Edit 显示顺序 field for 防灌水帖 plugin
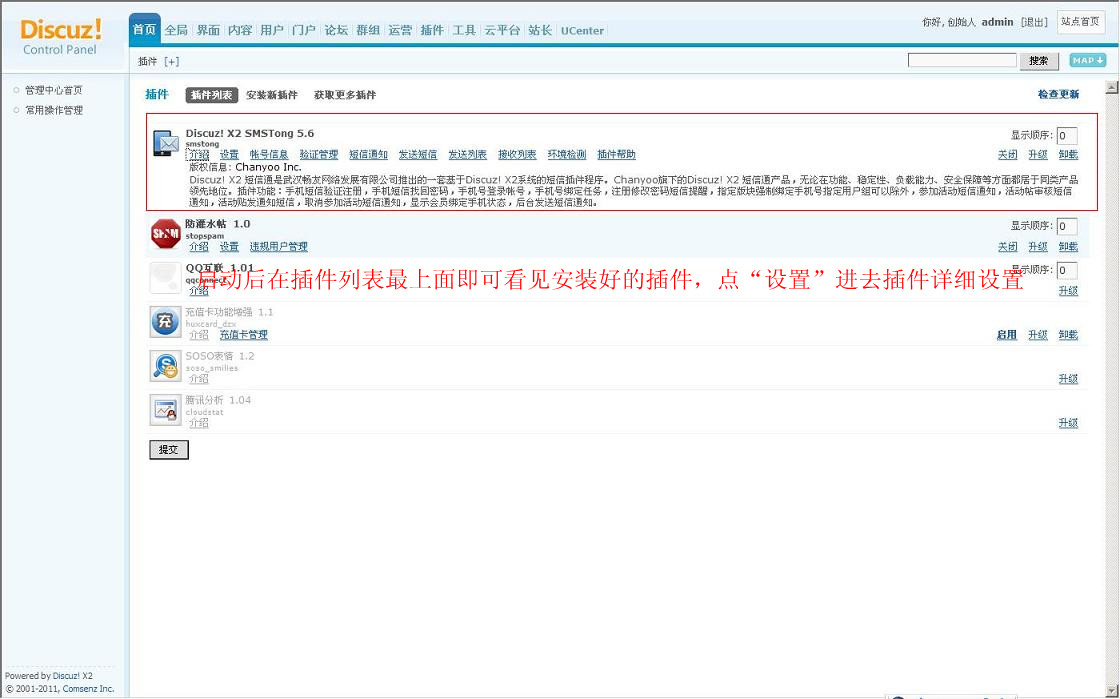 click(x=1066, y=226)
